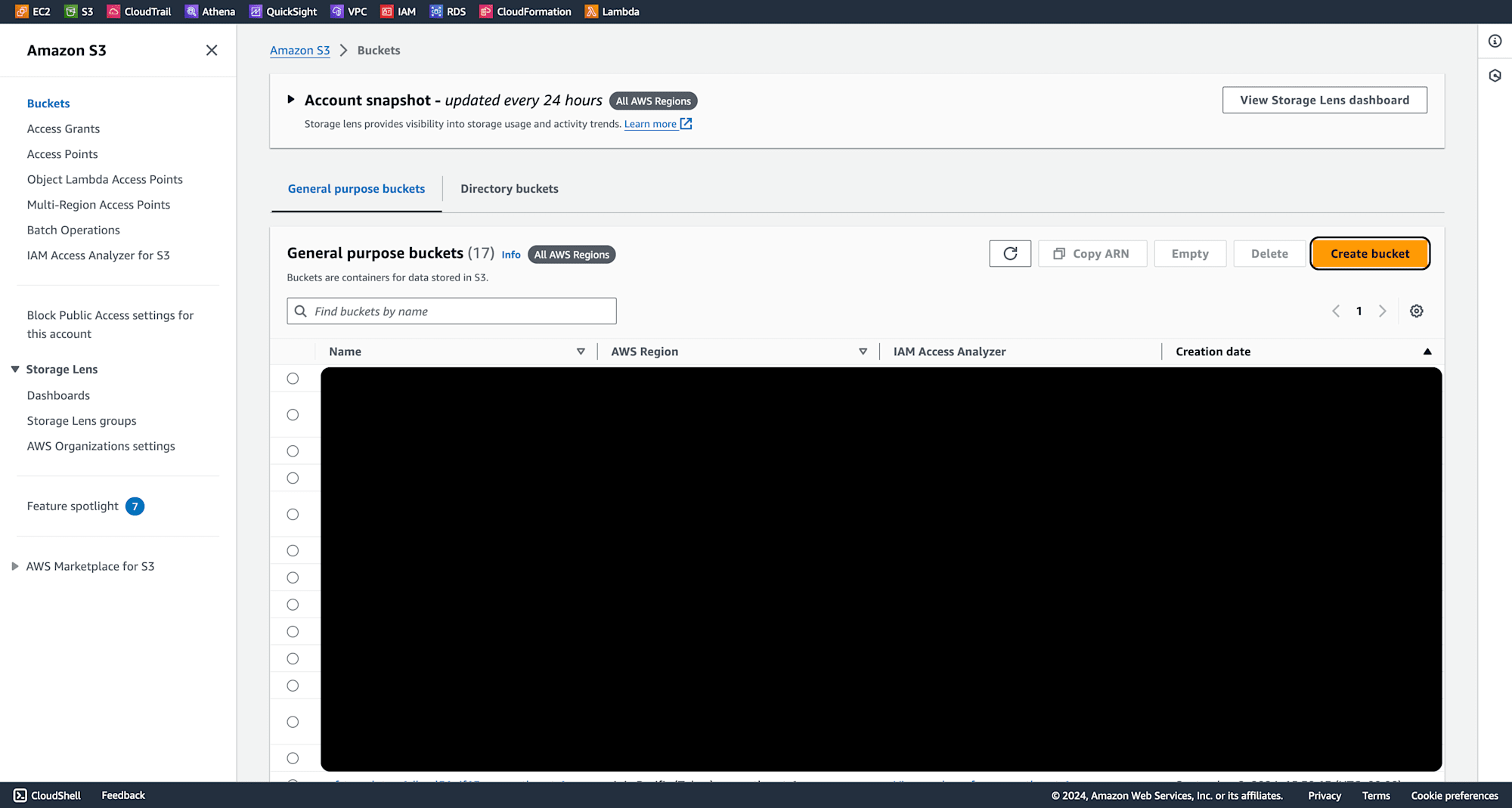Open Cookie preferences in footer
Viewport: 1512px width, 808px height.
click(x=1455, y=795)
